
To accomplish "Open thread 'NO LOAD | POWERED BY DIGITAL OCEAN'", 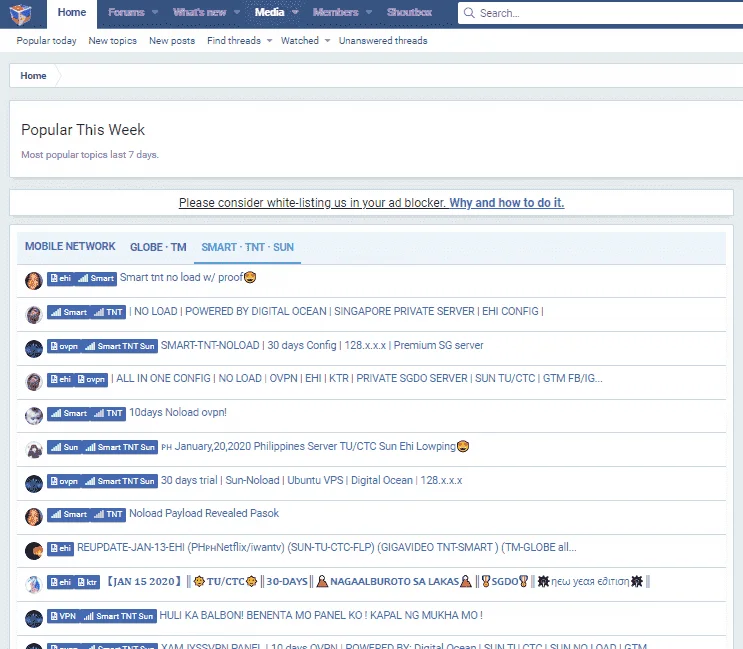I will [x=336, y=311].
